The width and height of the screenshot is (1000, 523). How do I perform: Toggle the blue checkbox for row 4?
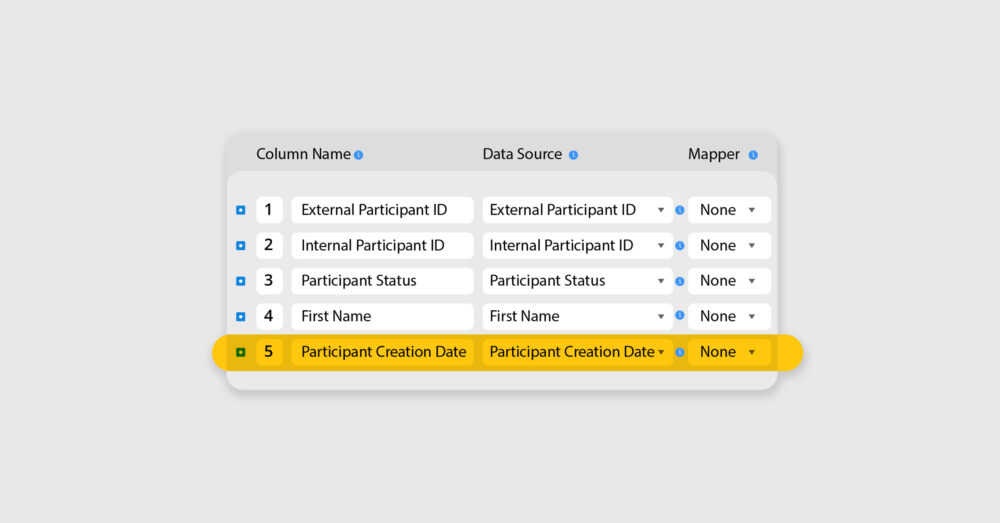coord(240,316)
